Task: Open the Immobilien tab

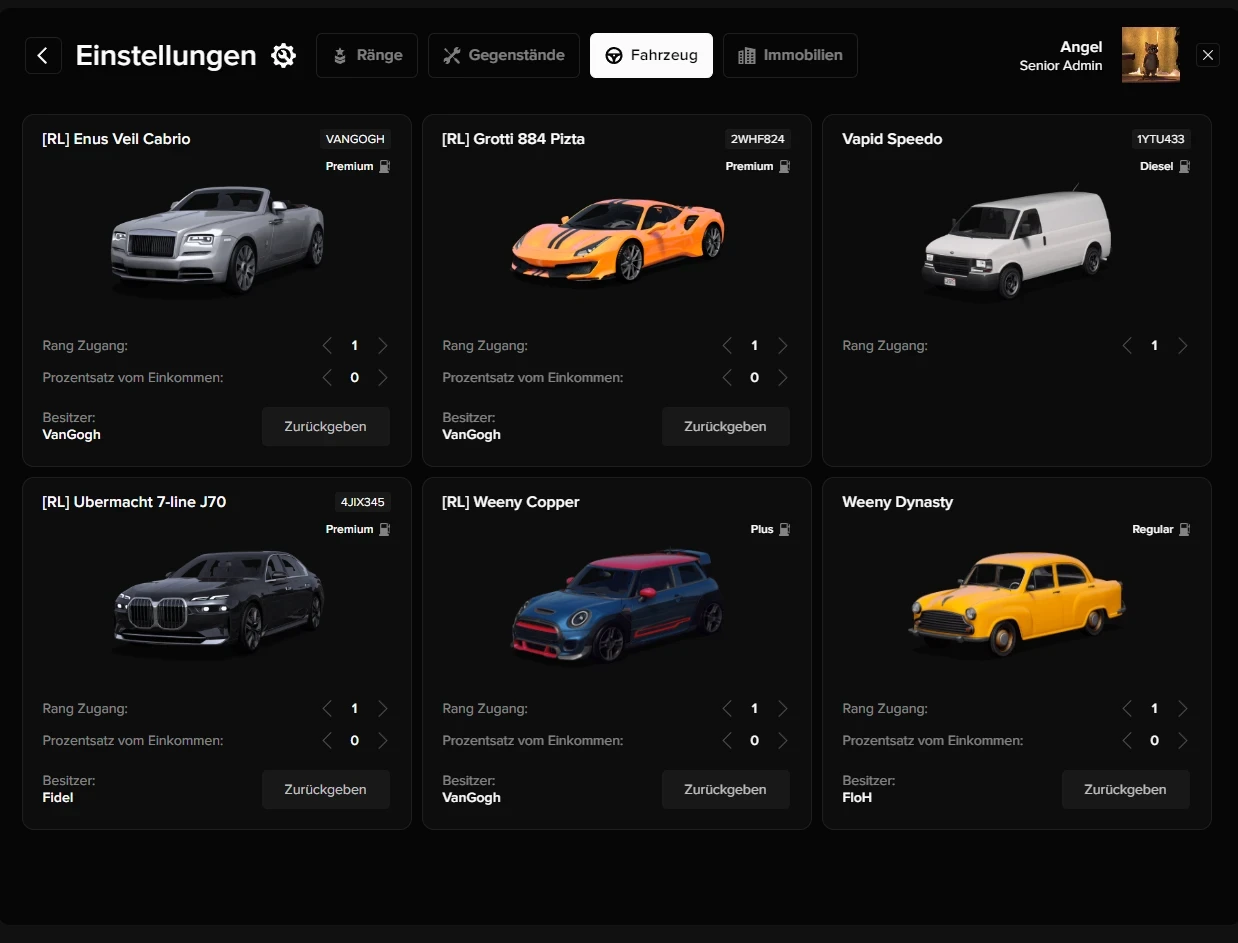Action: (790, 56)
